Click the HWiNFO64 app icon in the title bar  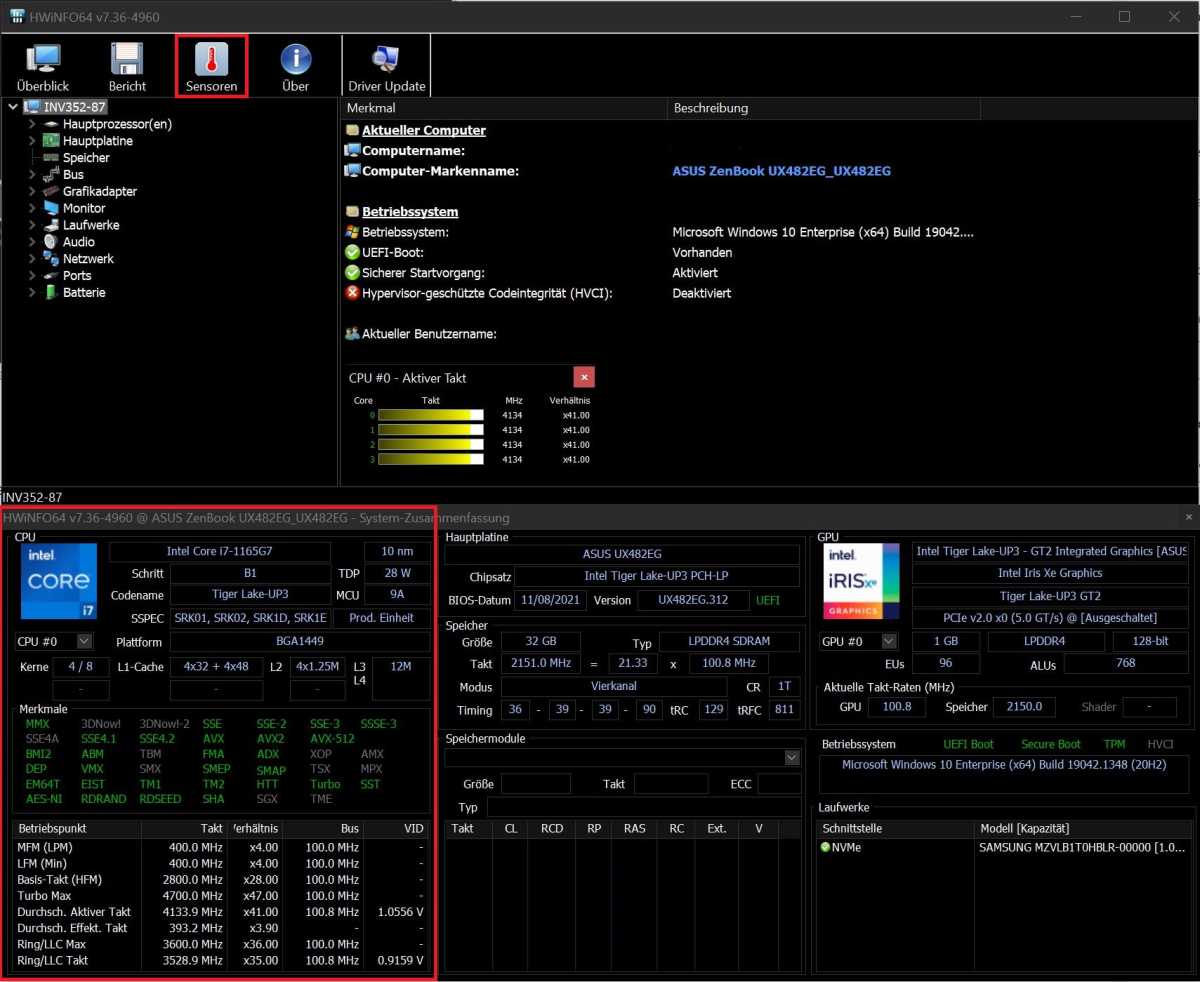[17, 16]
